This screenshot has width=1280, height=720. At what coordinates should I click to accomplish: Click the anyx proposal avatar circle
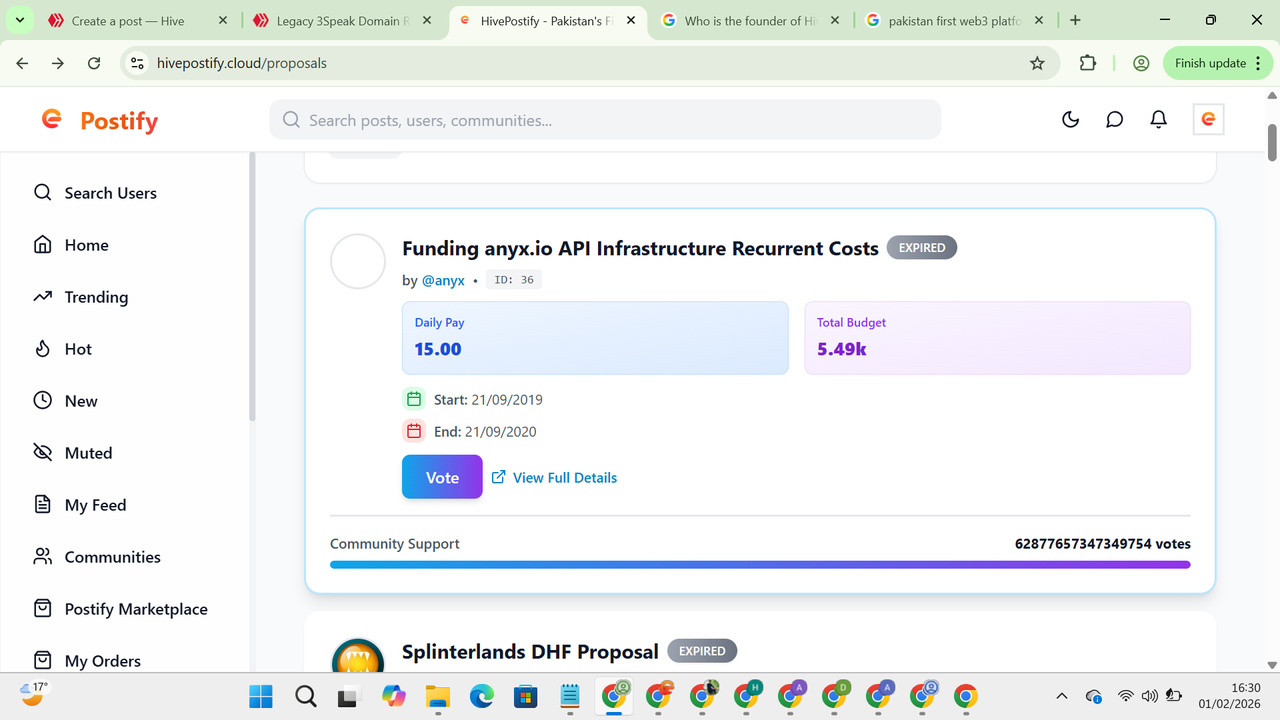(x=358, y=262)
